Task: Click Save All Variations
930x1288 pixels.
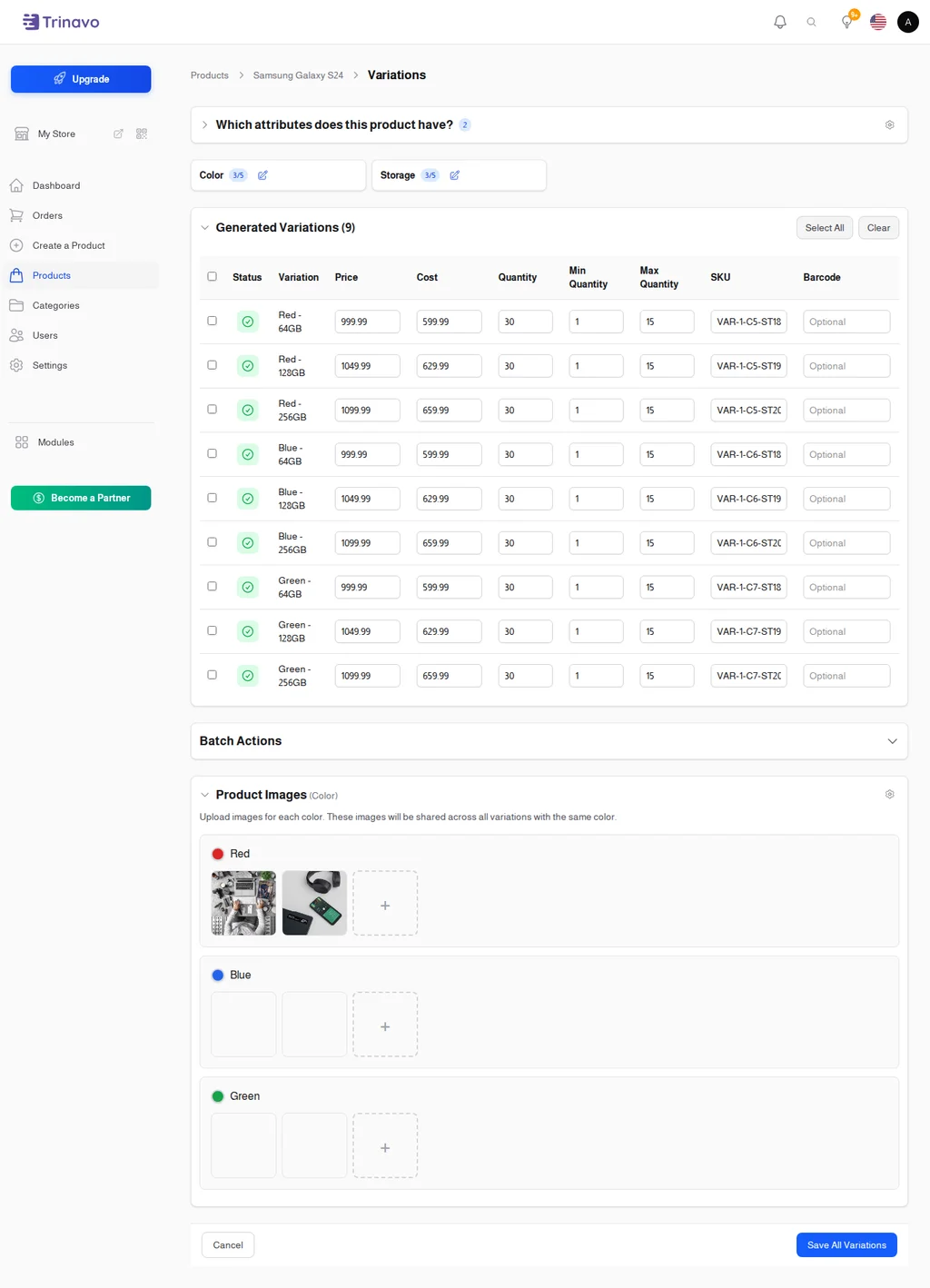Action: [846, 1245]
